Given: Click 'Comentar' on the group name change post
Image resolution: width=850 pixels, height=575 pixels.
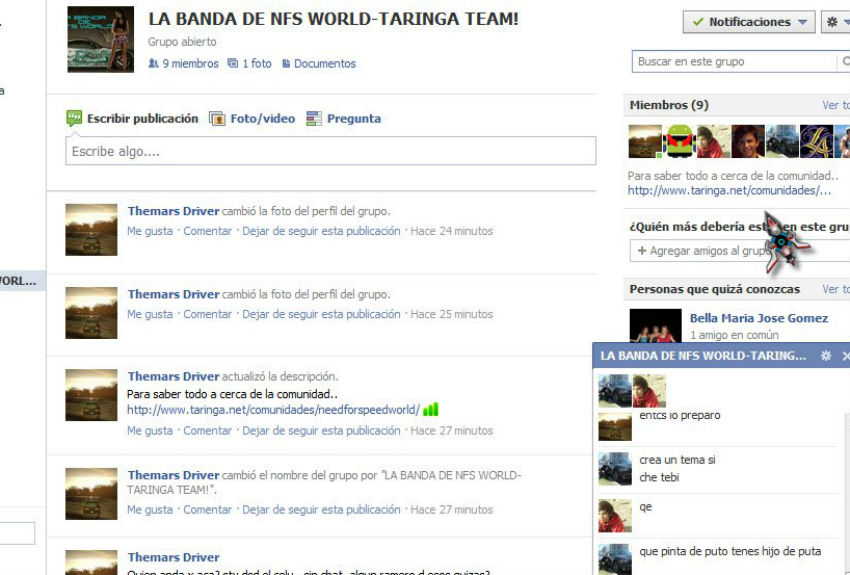Looking at the screenshot, I should tap(207, 509).
